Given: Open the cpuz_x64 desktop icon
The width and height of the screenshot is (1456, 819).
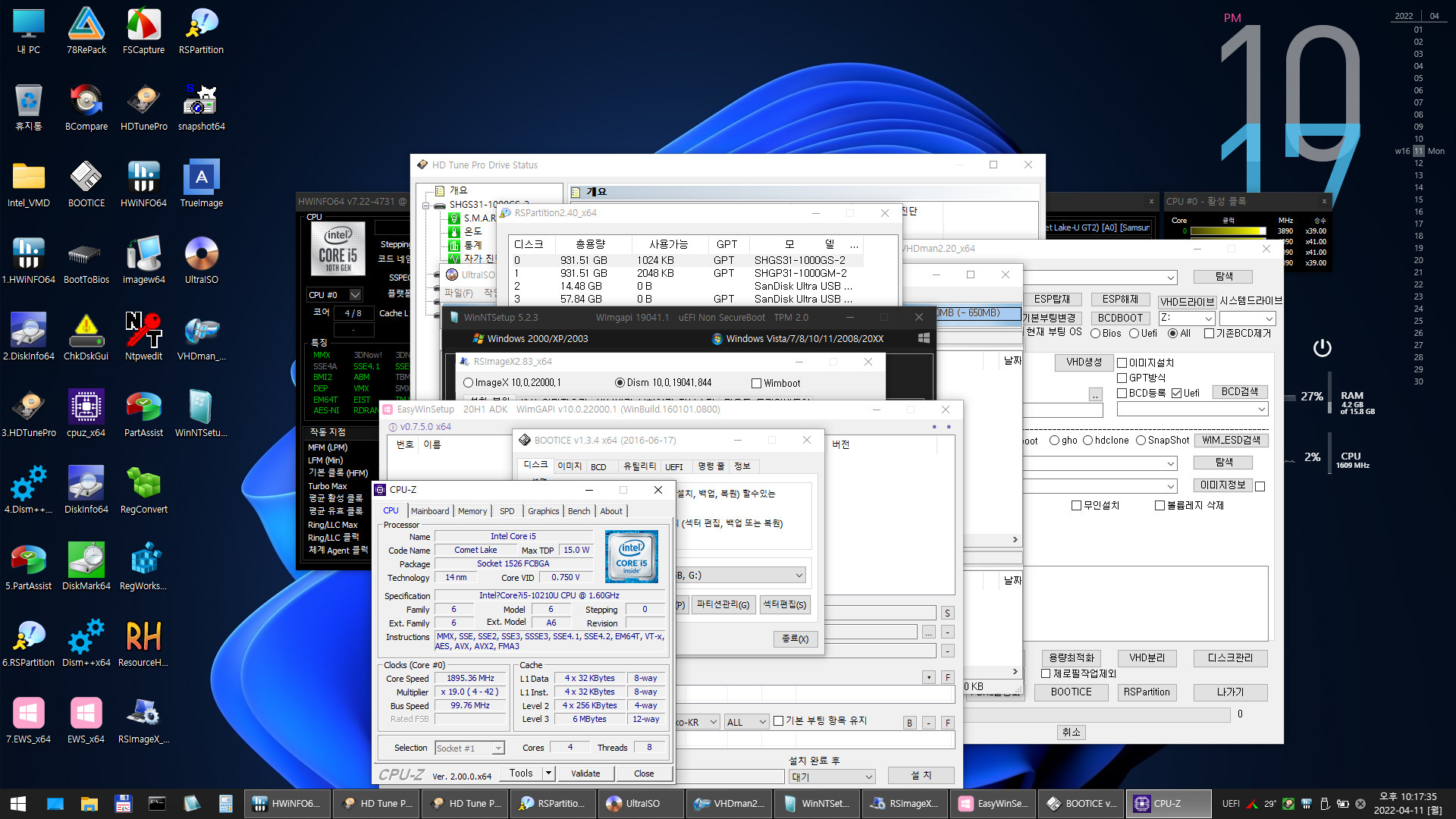Looking at the screenshot, I should coord(86,414).
